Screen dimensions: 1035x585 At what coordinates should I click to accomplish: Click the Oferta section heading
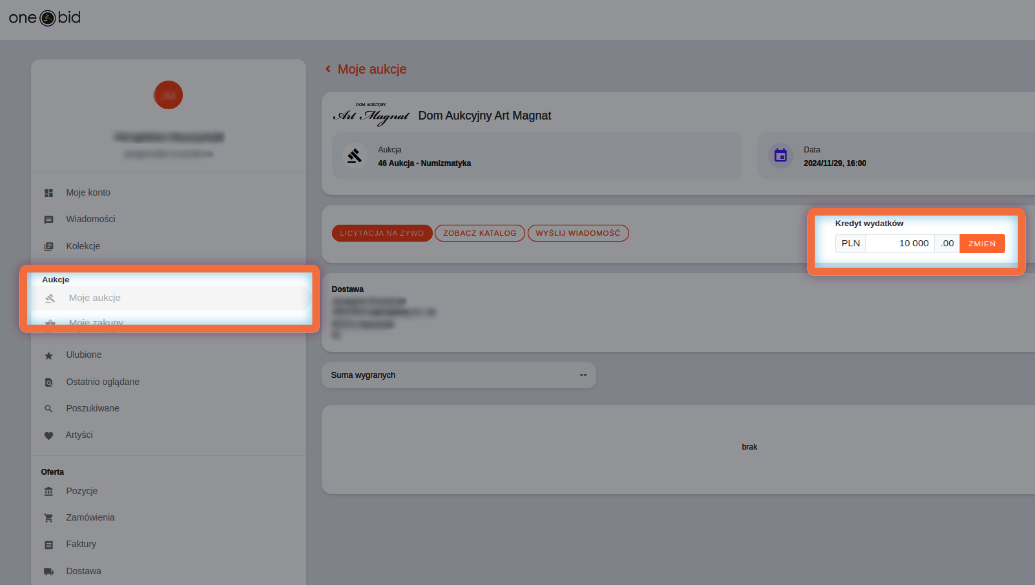tap(52, 472)
